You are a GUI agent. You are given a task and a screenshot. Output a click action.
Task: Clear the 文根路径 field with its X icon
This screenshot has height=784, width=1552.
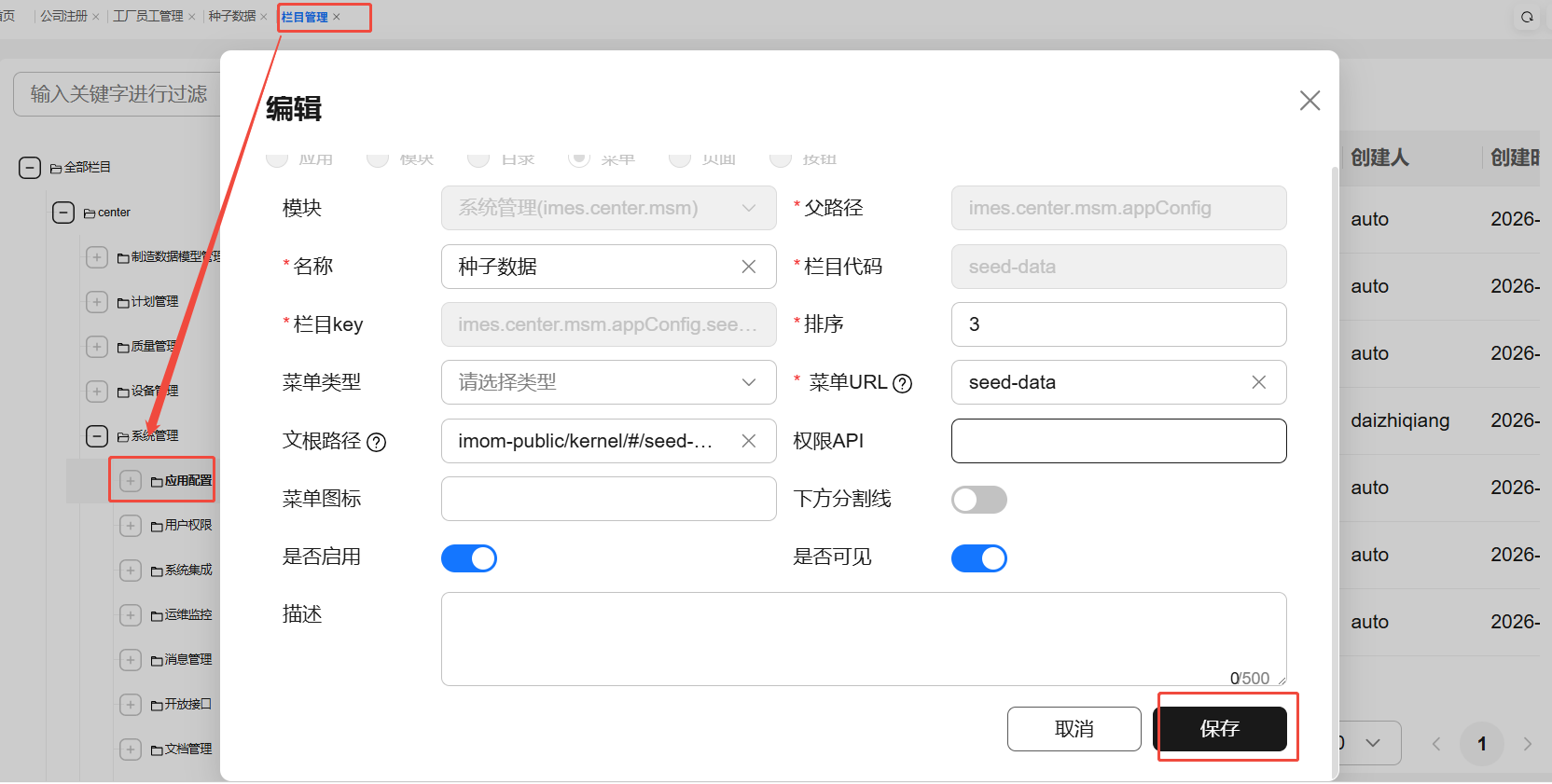(x=748, y=441)
